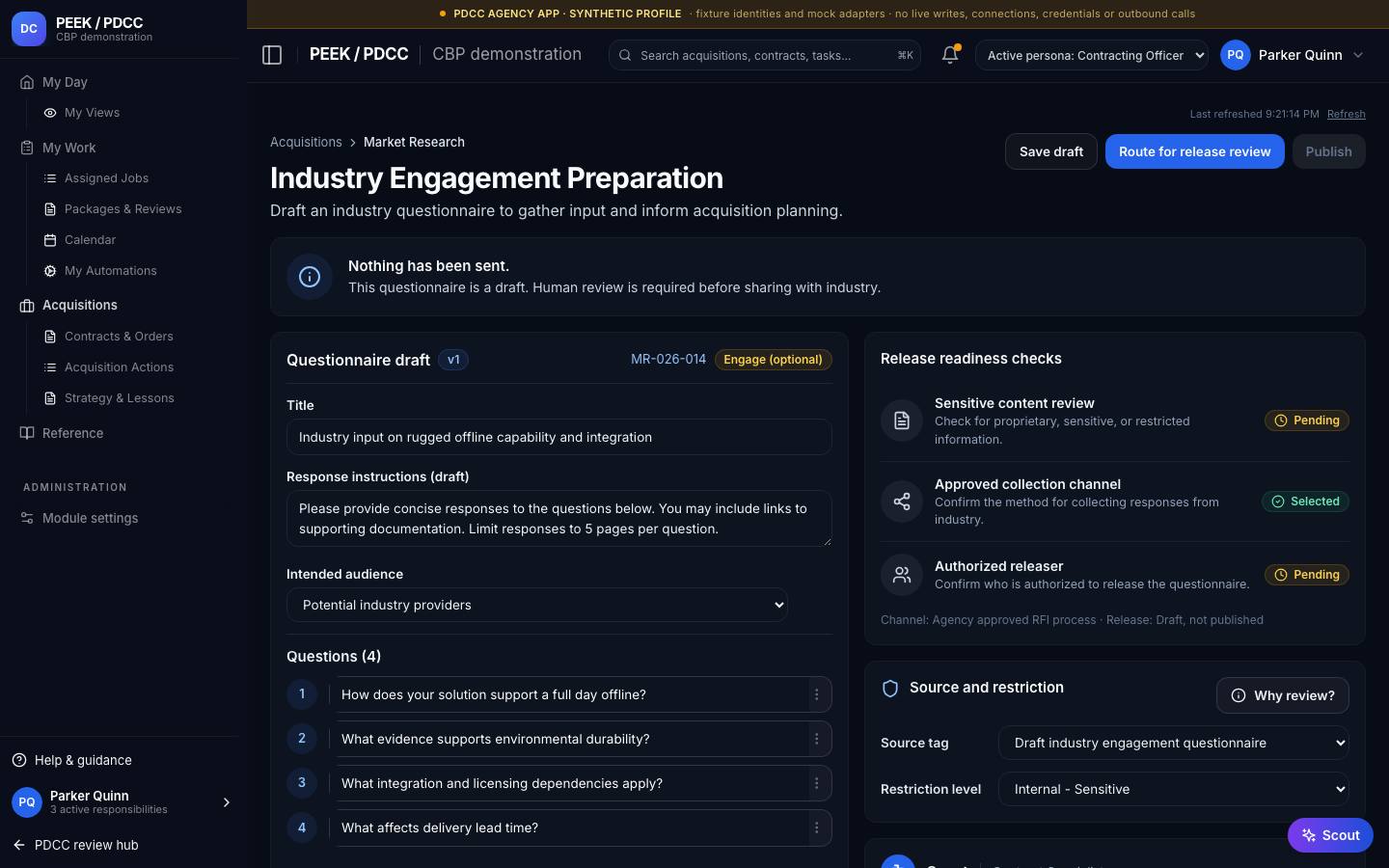
Task: Click the Selected badge for Approved collection channel
Action: tap(1306, 502)
